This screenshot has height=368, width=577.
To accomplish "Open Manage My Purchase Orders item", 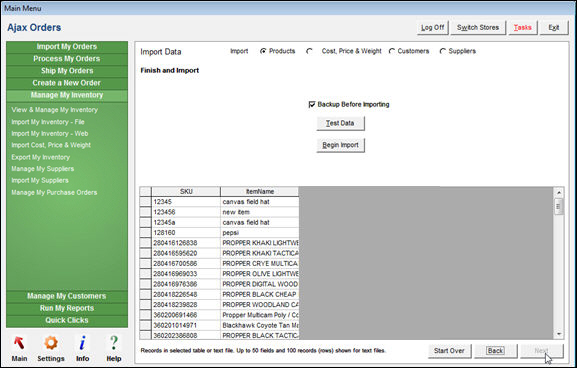I will pyautogui.click(x=54, y=192).
